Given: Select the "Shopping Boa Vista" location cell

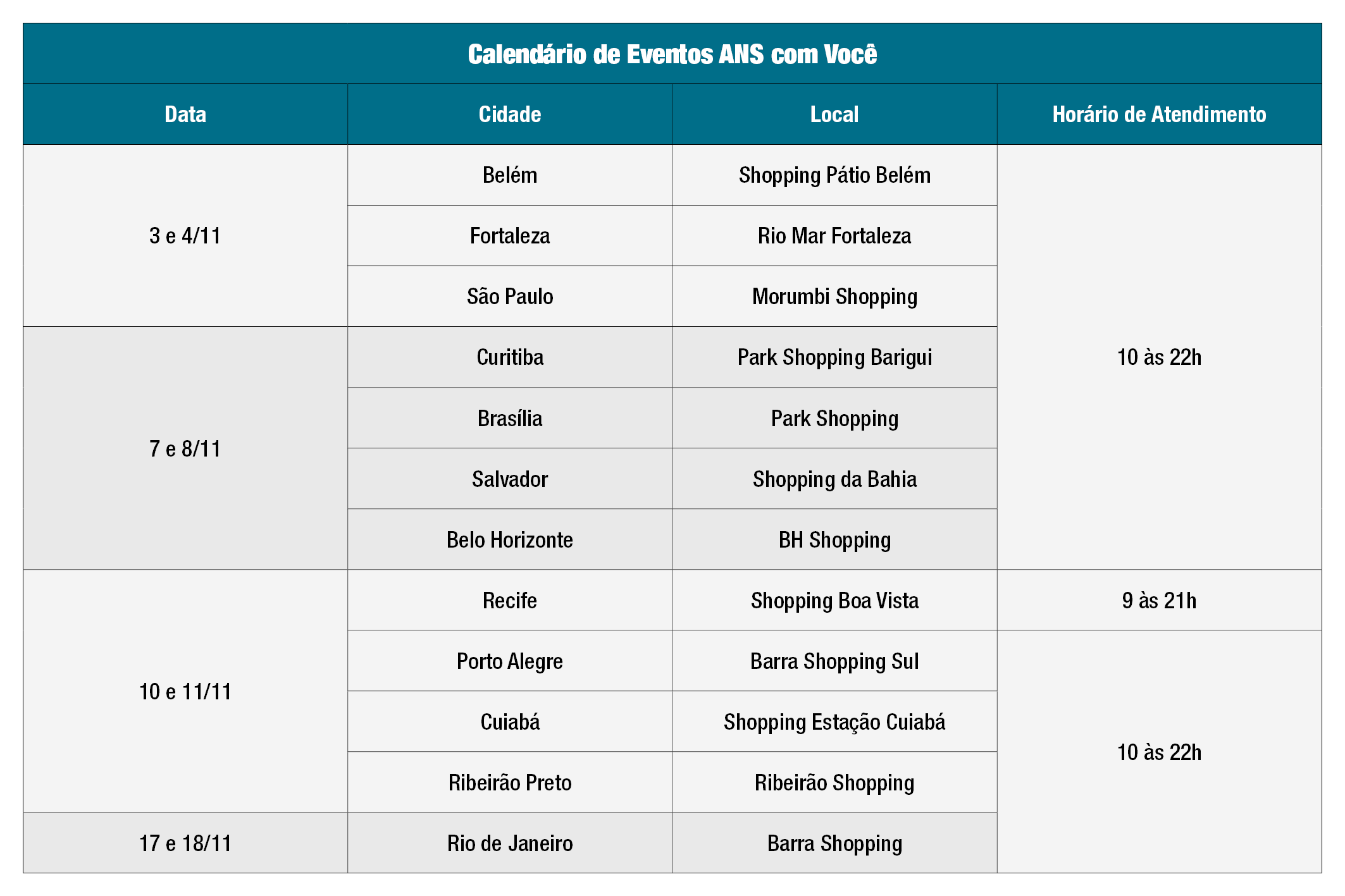Looking at the screenshot, I should click(834, 600).
